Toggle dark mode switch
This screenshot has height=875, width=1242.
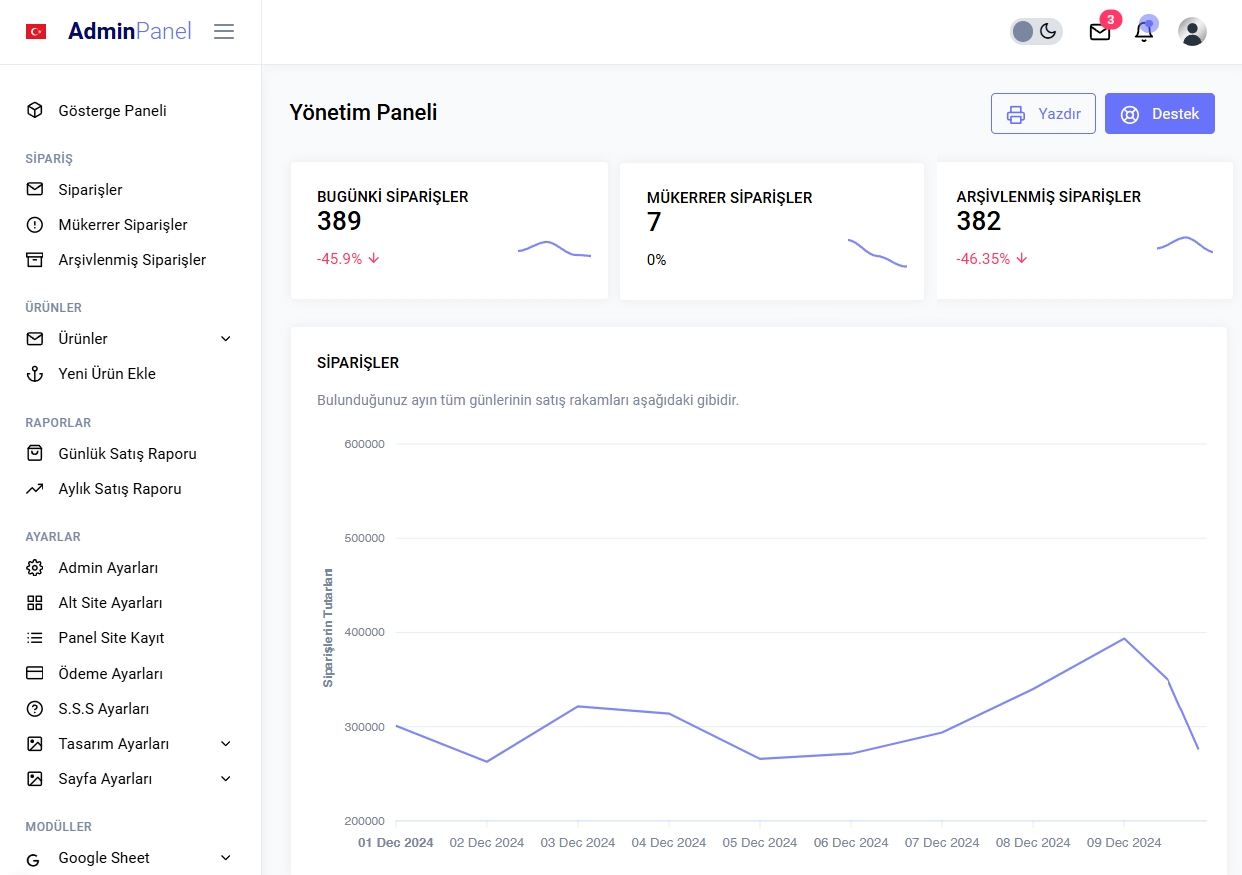tap(1035, 32)
